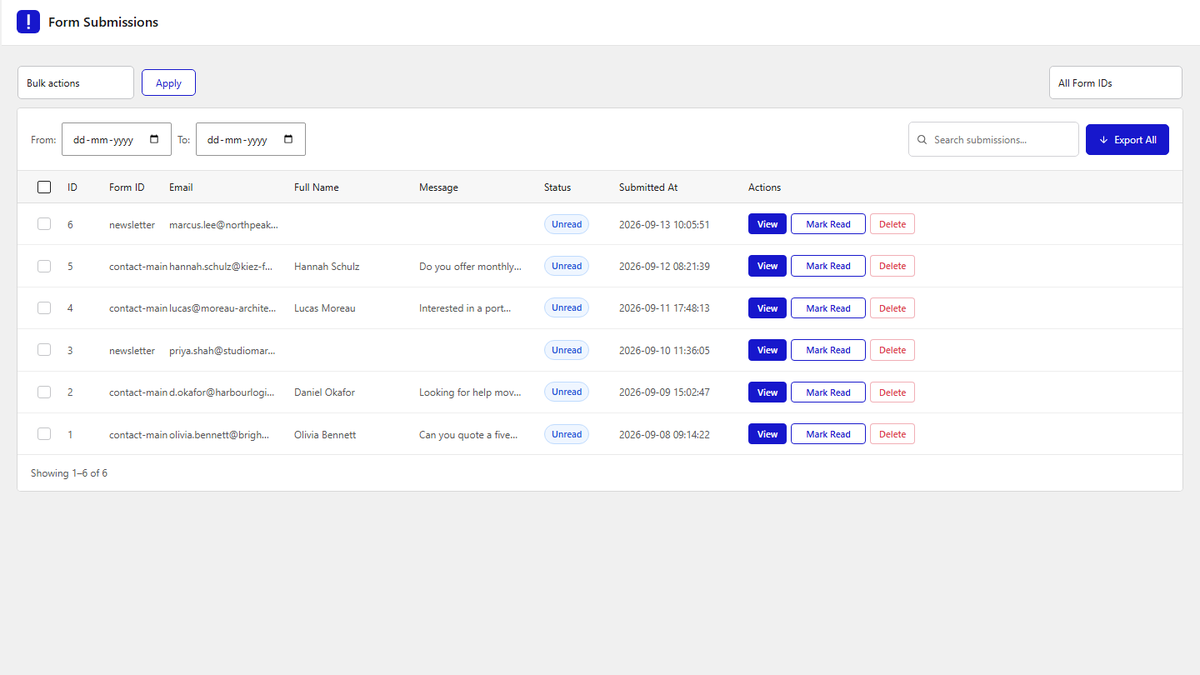Screen dimensions: 1200x675
Task: View the priya.shah newsletter submission
Action: [767, 350]
